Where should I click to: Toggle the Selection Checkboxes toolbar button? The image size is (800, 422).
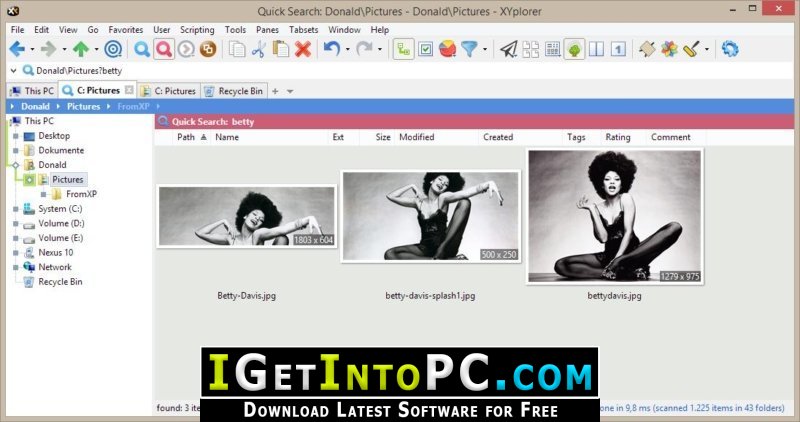426,49
